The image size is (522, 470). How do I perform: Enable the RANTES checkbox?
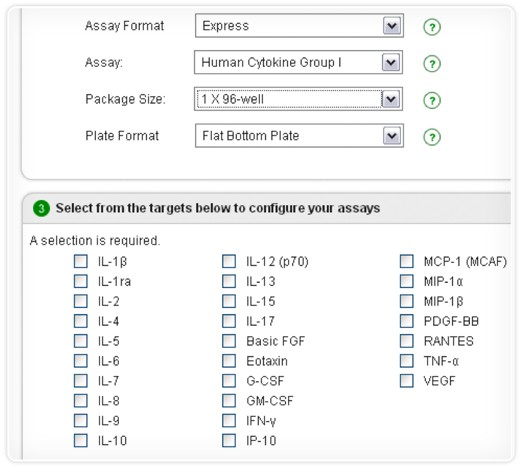[407, 341]
